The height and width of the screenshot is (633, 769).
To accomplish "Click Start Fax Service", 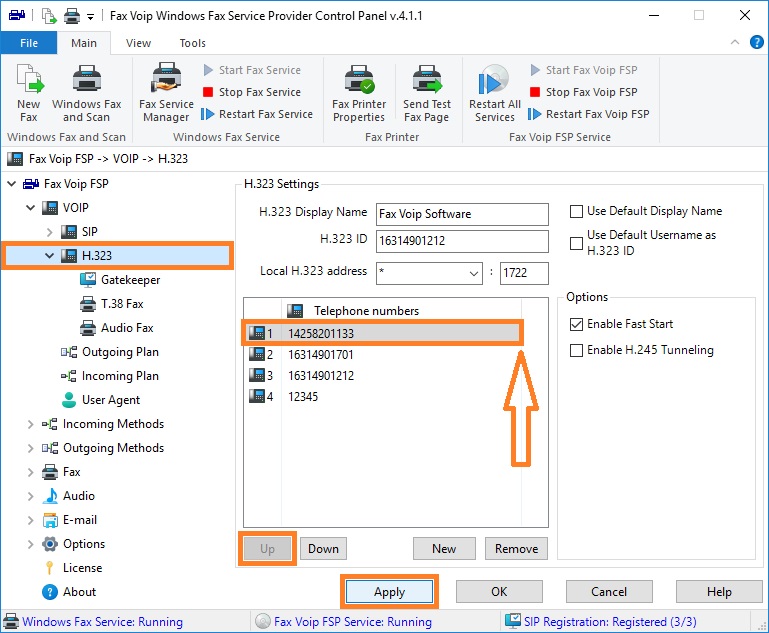I will pyautogui.click(x=252, y=70).
